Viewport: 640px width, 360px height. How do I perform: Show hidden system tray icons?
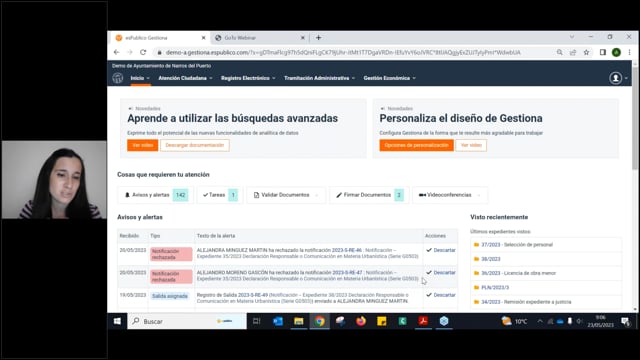540,321
